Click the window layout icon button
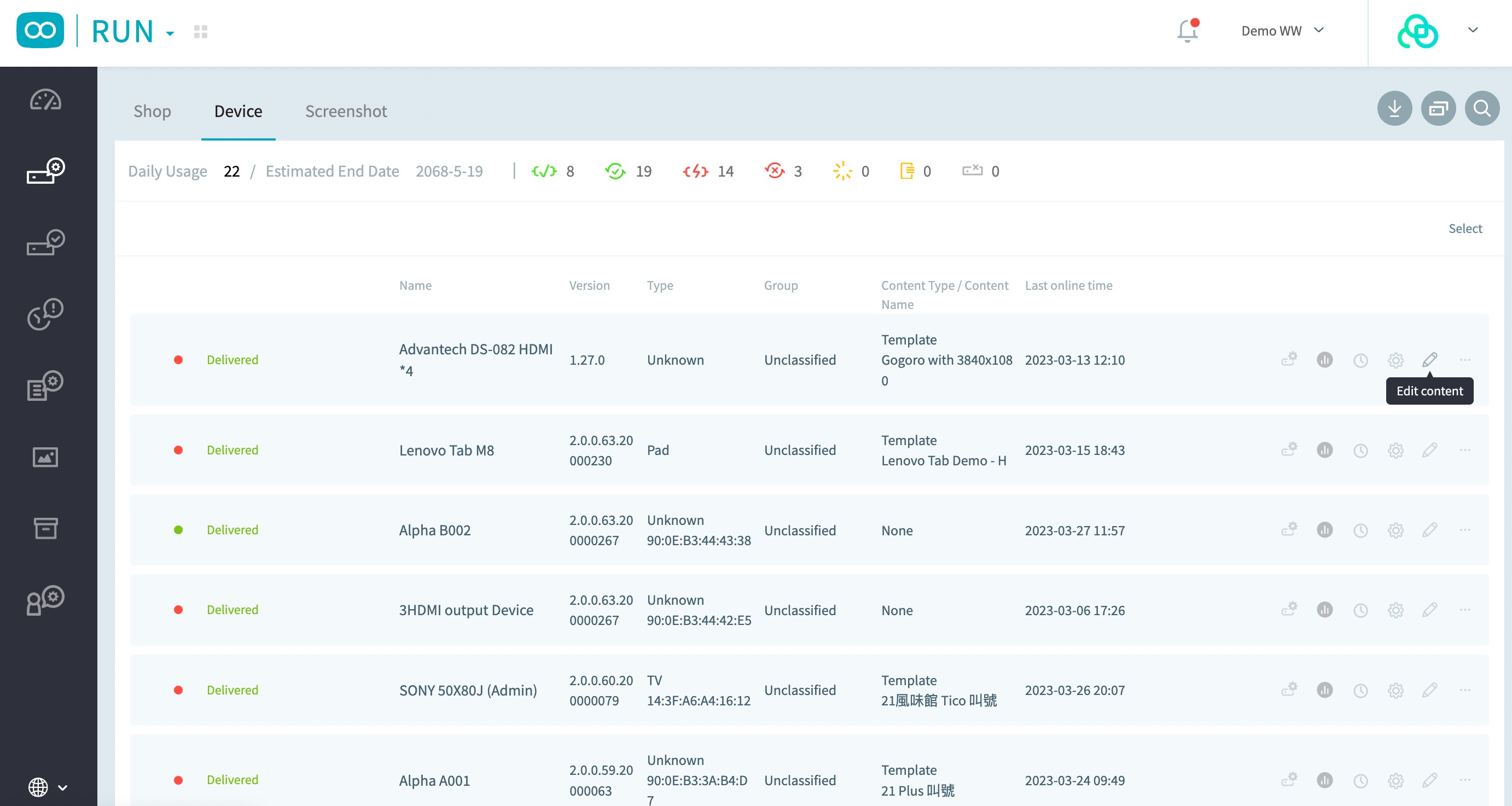 (1438, 108)
